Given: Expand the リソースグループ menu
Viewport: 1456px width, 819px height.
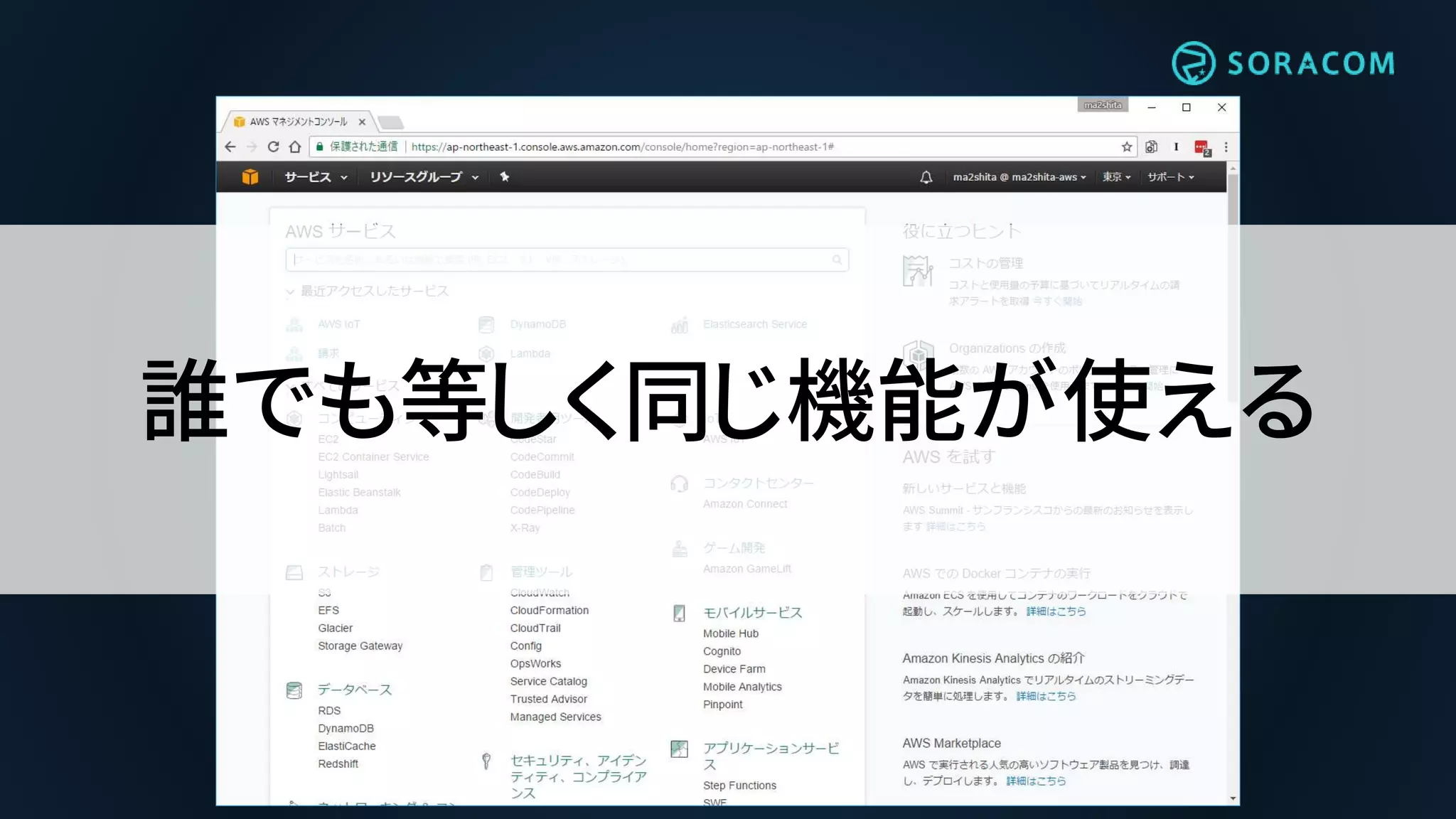Looking at the screenshot, I should click(424, 177).
